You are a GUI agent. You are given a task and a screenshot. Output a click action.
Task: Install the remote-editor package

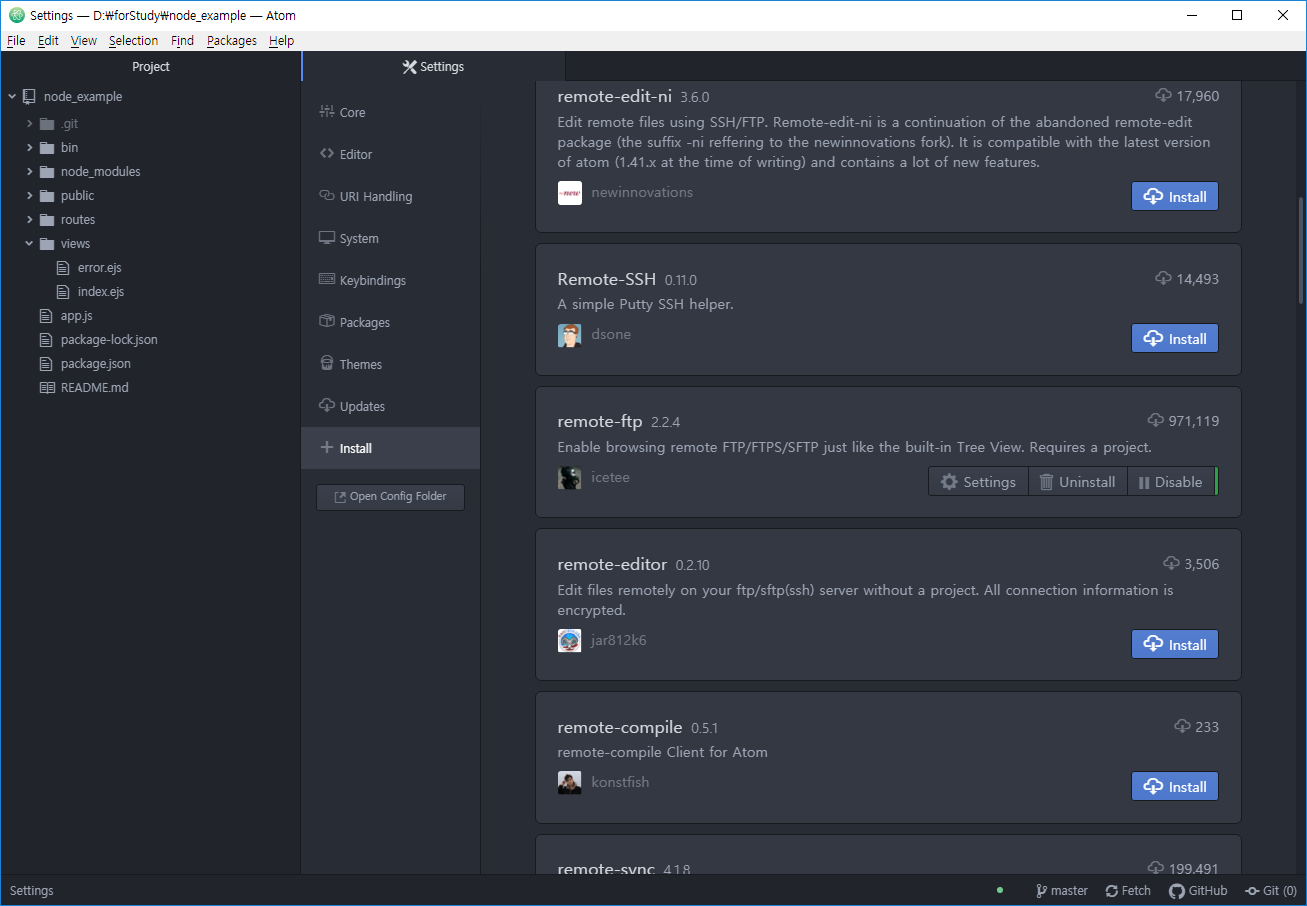tap(1175, 644)
